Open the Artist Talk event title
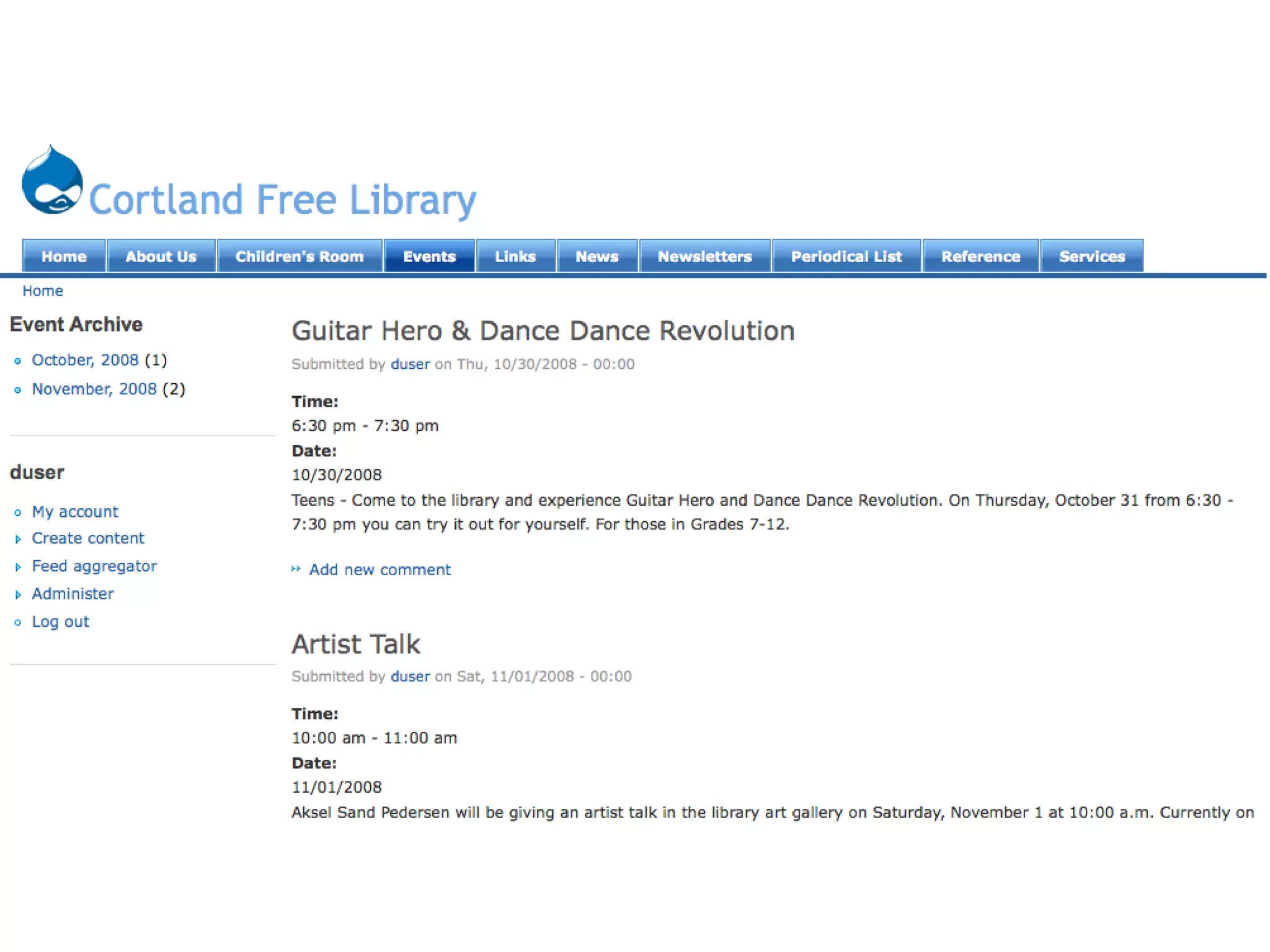Screen dimensions: 1270x952 (356, 644)
